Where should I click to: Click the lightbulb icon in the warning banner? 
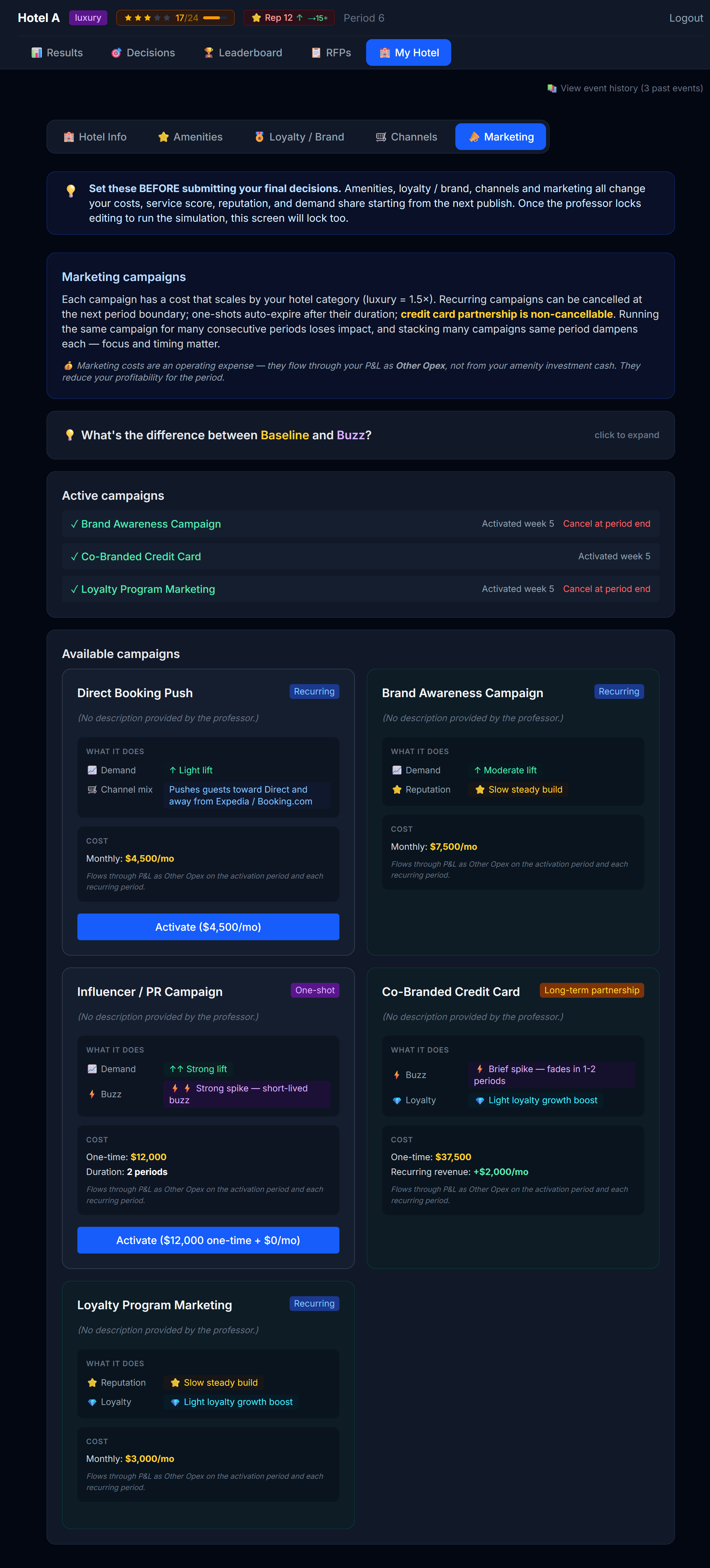[71, 191]
